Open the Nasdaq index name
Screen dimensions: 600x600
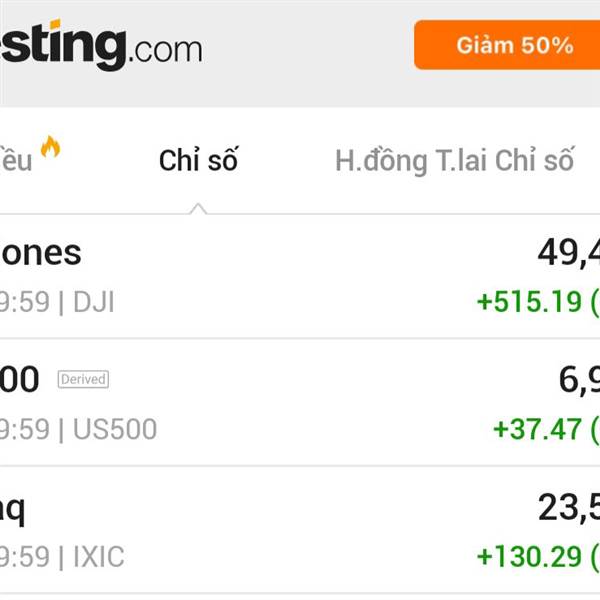(x=13, y=508)
